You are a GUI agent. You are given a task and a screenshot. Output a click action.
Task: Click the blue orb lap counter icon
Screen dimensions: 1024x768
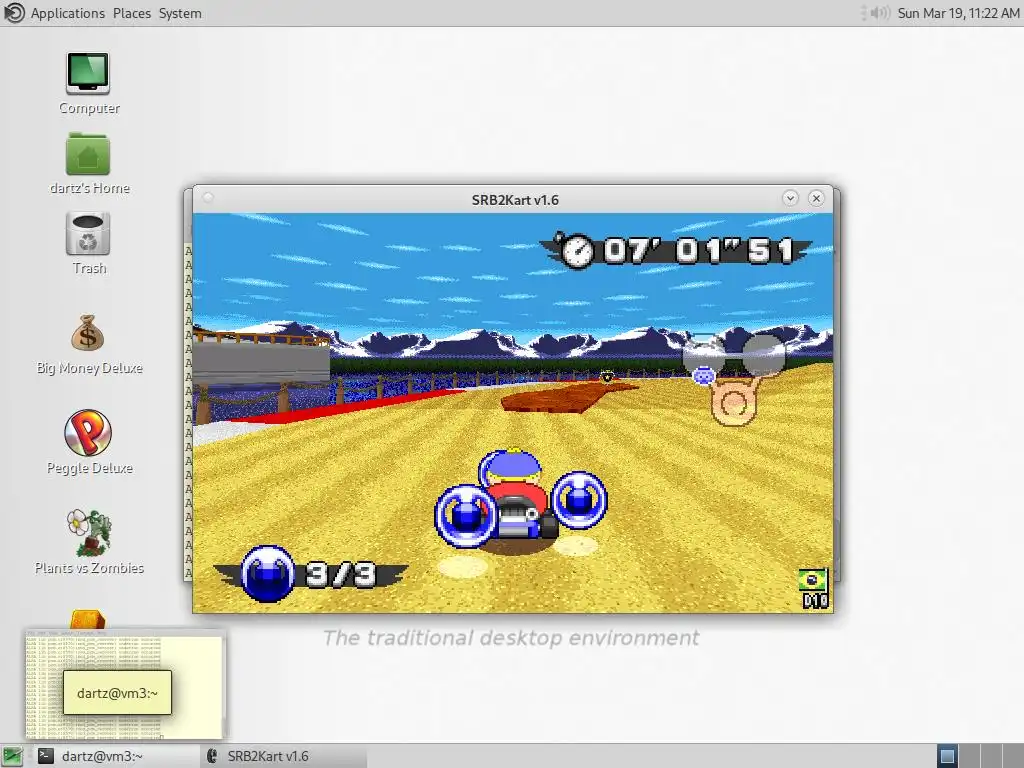(x=268, y=573)
